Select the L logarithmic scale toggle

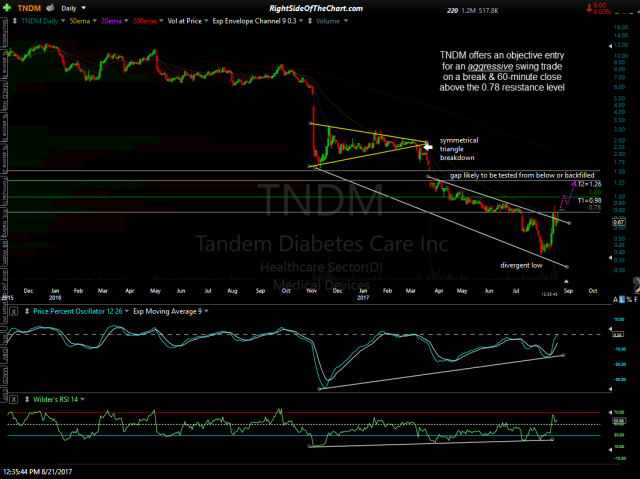622,300
